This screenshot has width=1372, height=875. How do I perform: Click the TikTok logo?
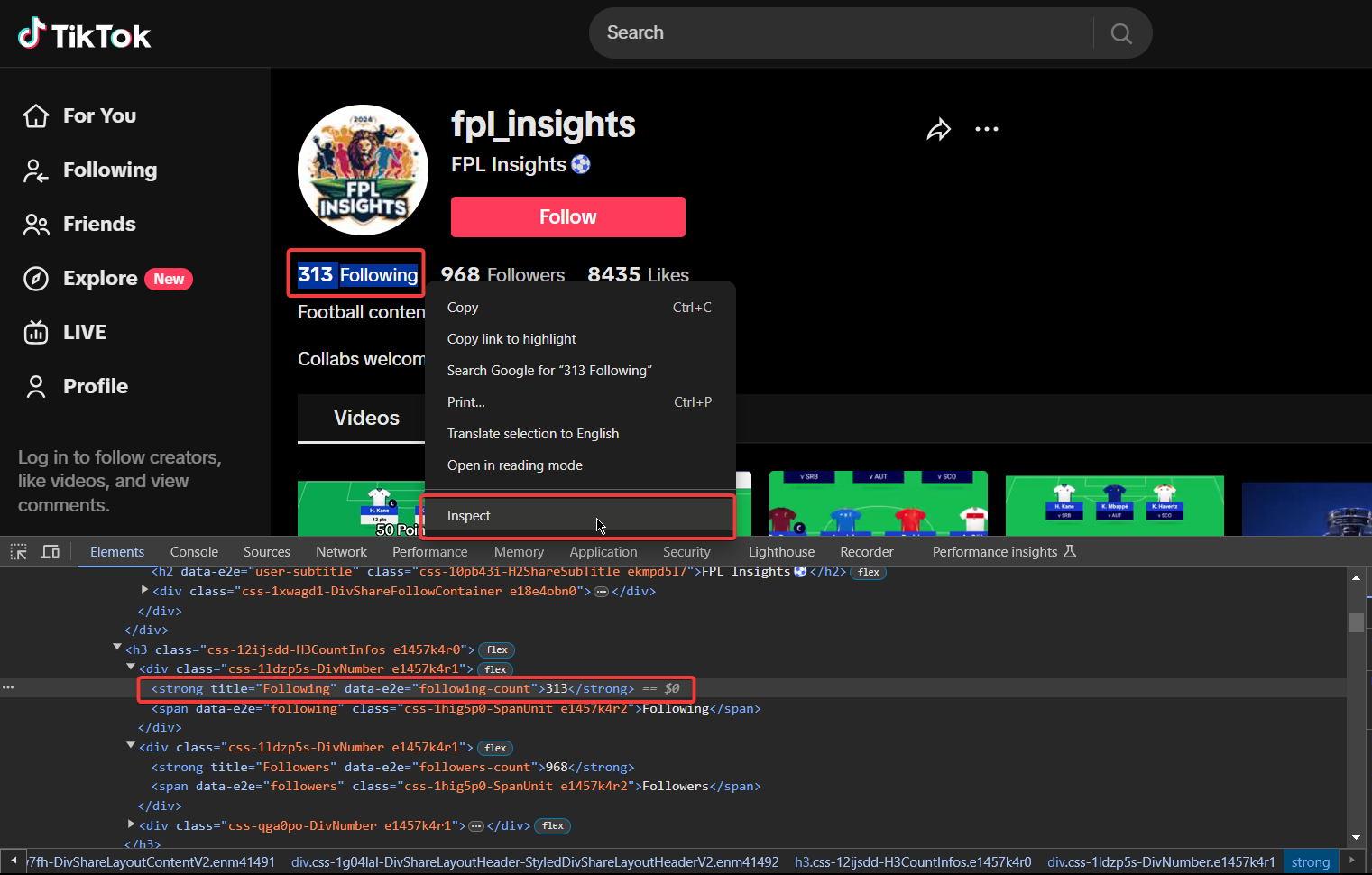pos(83,32)
